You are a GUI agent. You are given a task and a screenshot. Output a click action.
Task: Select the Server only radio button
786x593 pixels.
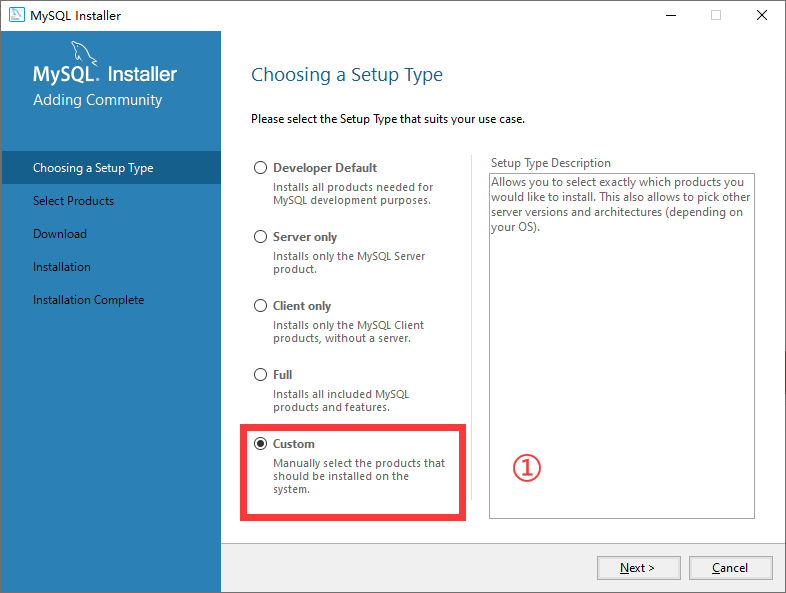(260, 237)
